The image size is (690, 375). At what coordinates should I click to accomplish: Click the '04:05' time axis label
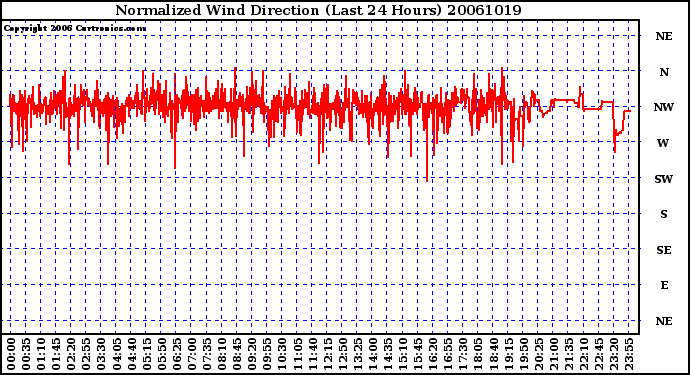tap(117, 354)
